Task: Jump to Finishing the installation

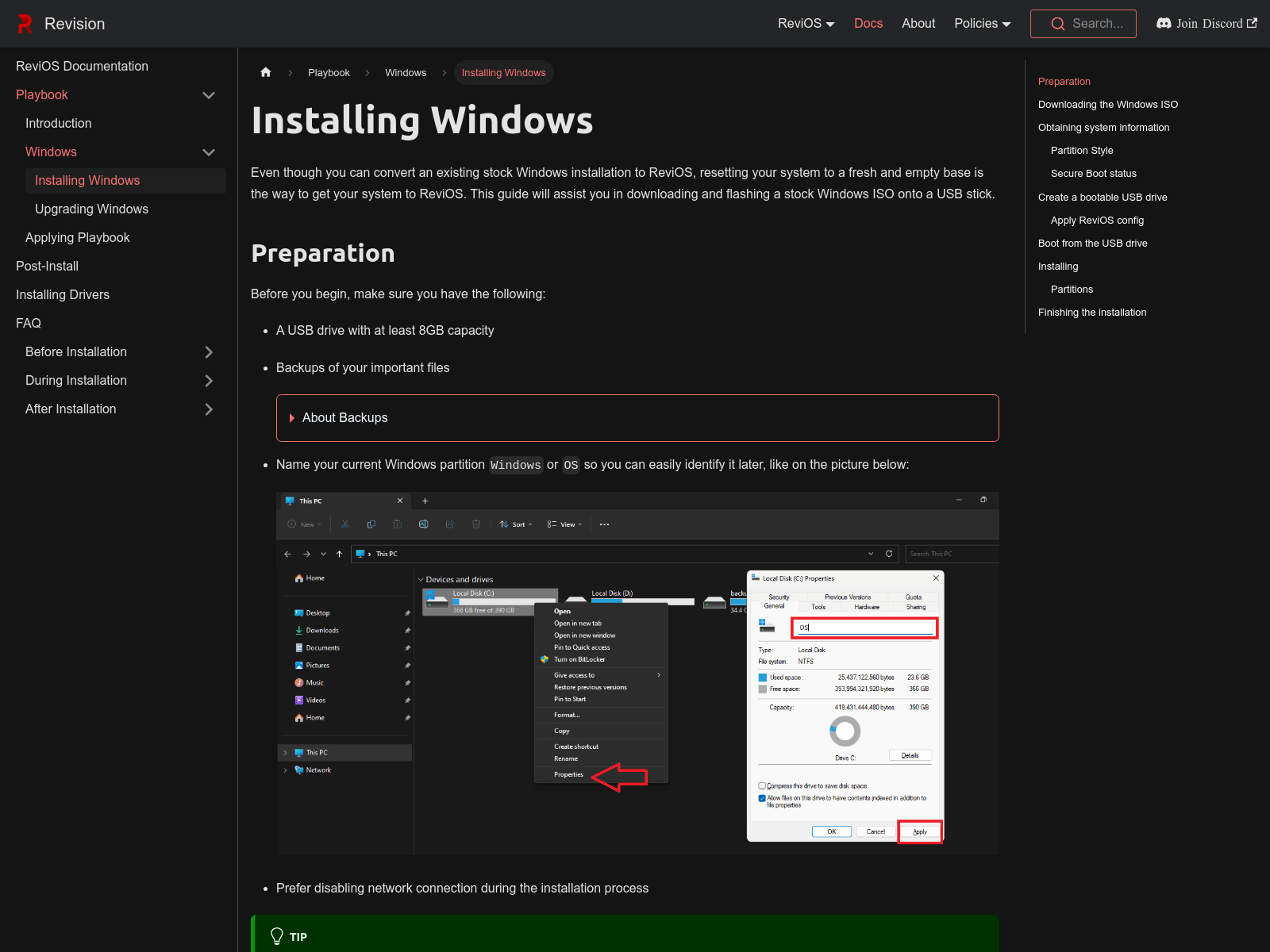Action: [x=1092, y=313]
